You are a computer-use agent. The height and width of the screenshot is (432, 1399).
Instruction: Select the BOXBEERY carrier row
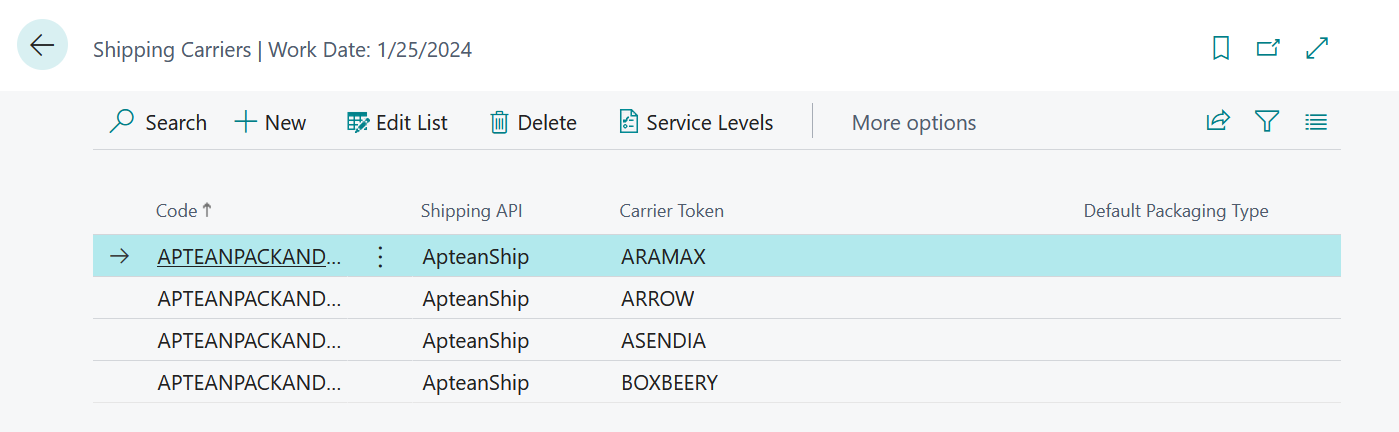tap(669, 383)
